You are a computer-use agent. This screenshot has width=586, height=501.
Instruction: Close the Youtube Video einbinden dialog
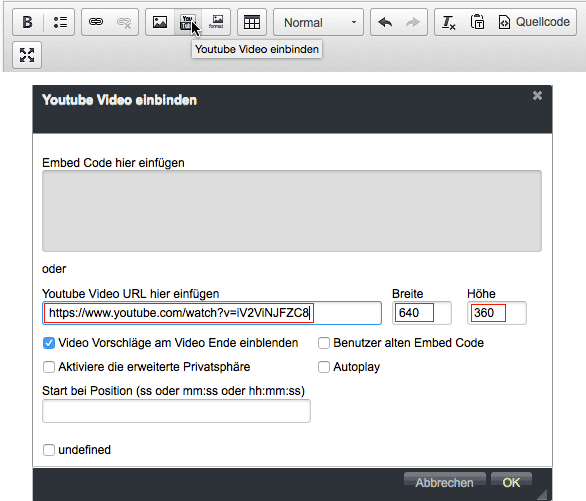click(537, 96)
